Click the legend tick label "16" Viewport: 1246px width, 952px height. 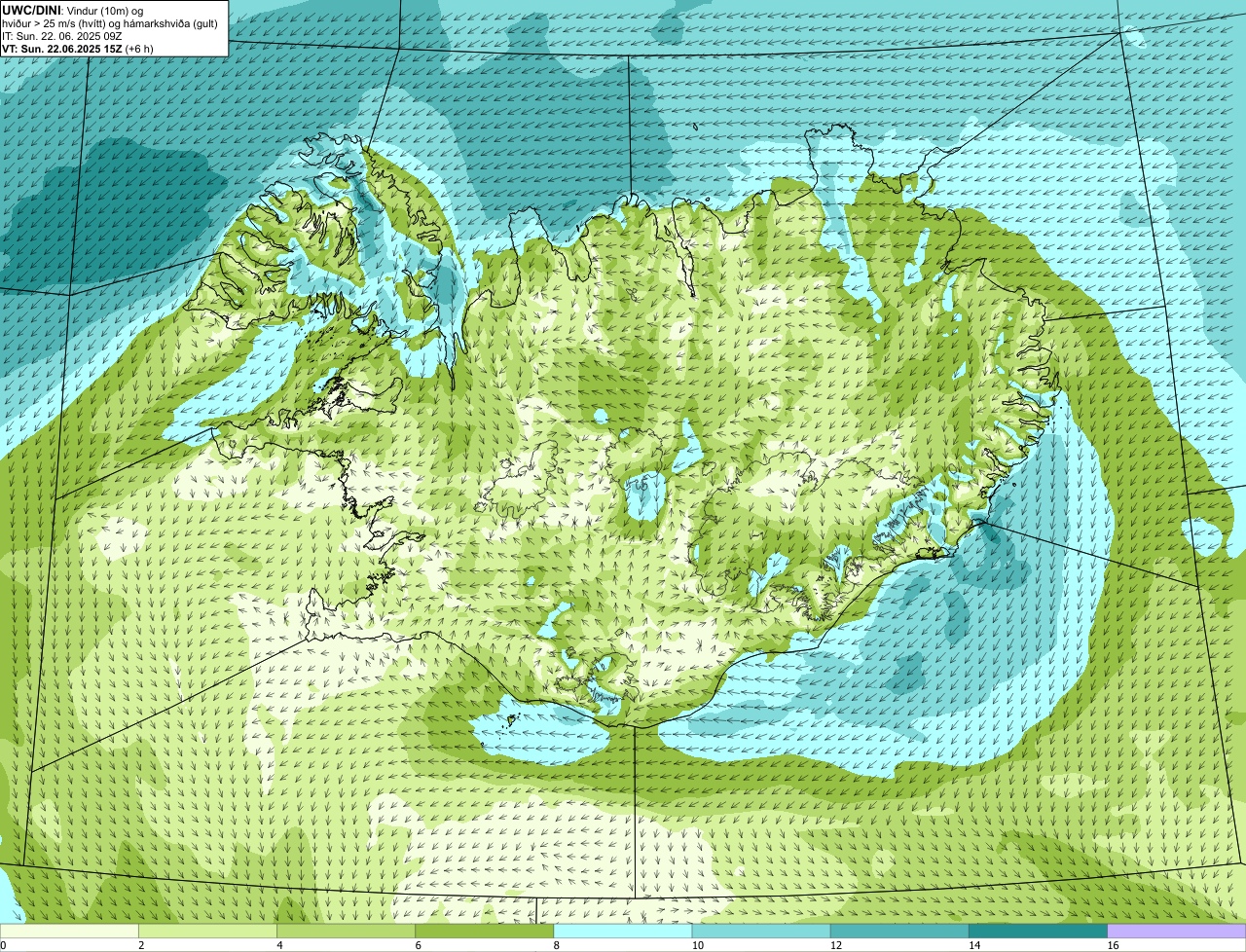tap(1113, 945)
